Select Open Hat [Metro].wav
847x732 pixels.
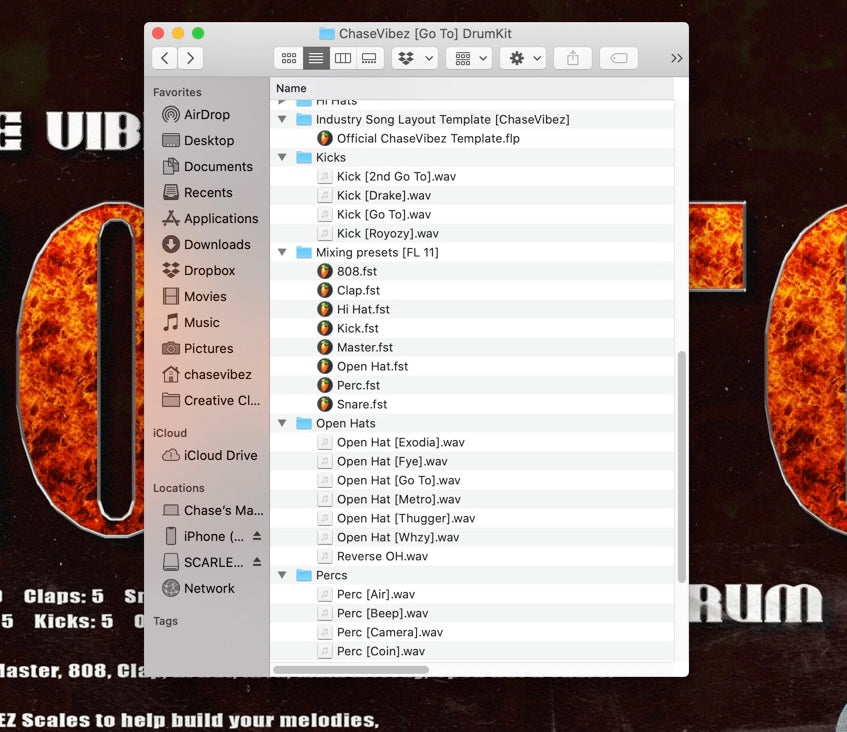pyautogui.click(x=472, y=499)
